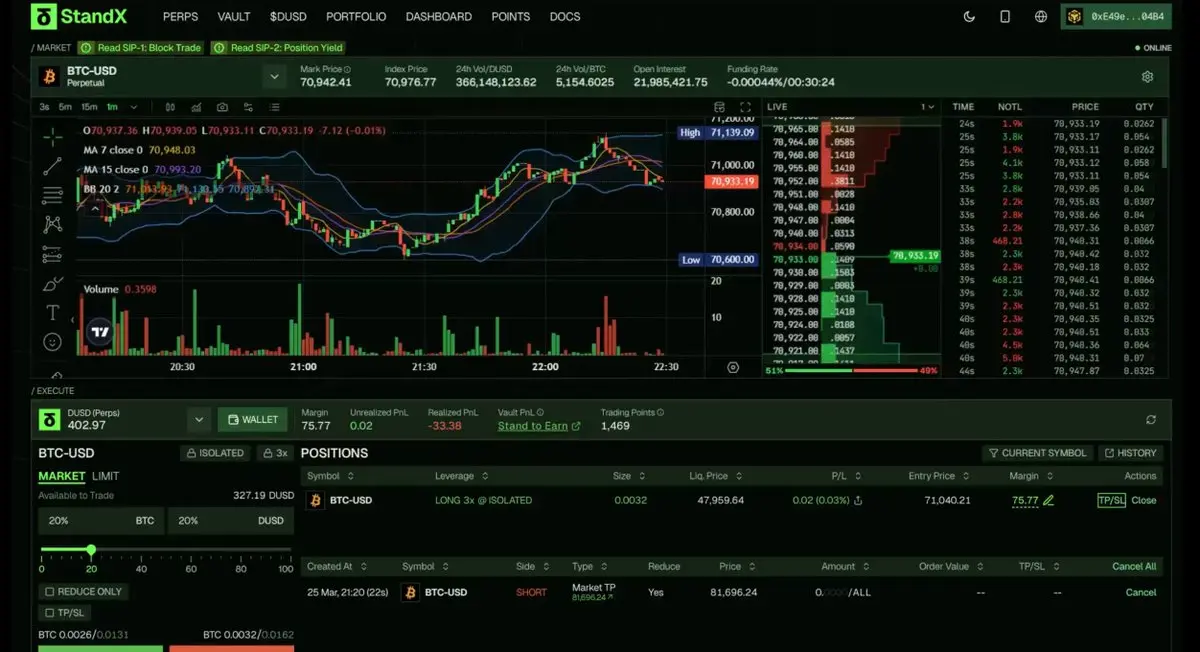Open the mobile app phone icon
1200x652 pixels.
coord(1005,17)
